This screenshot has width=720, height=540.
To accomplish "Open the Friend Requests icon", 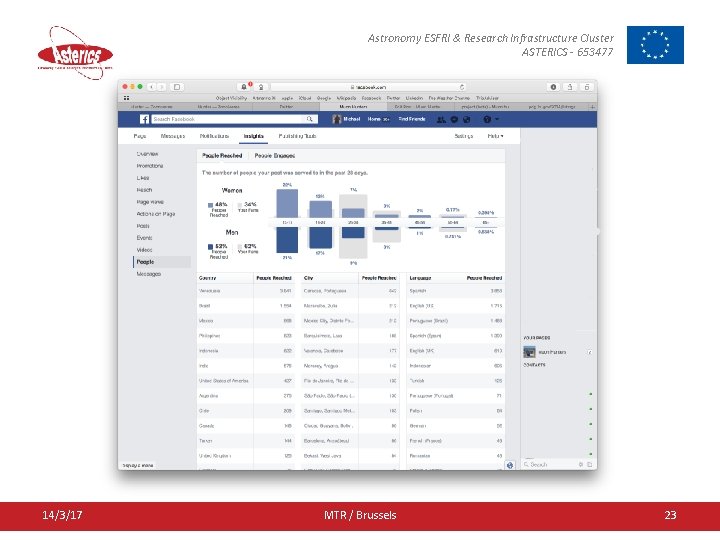I will click(441, 119).
